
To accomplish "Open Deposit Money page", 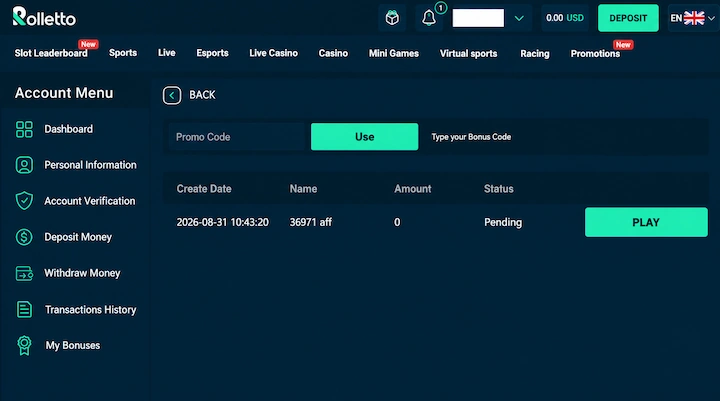I will click(78, 237).
